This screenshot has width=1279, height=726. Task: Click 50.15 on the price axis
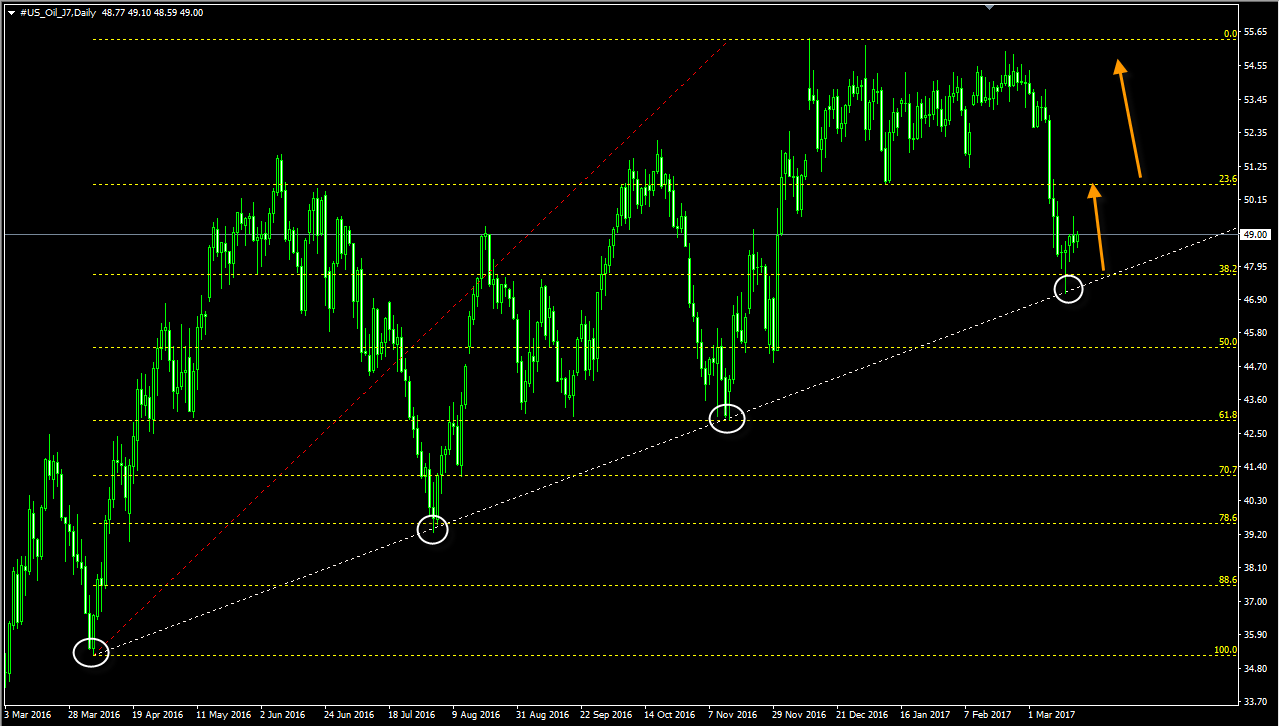(x=1255, y=200)
